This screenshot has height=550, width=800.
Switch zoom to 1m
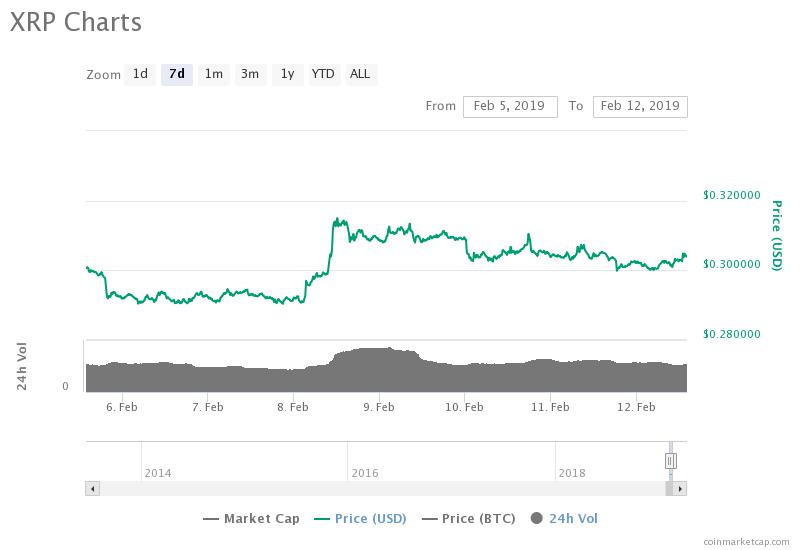[213, 74]
